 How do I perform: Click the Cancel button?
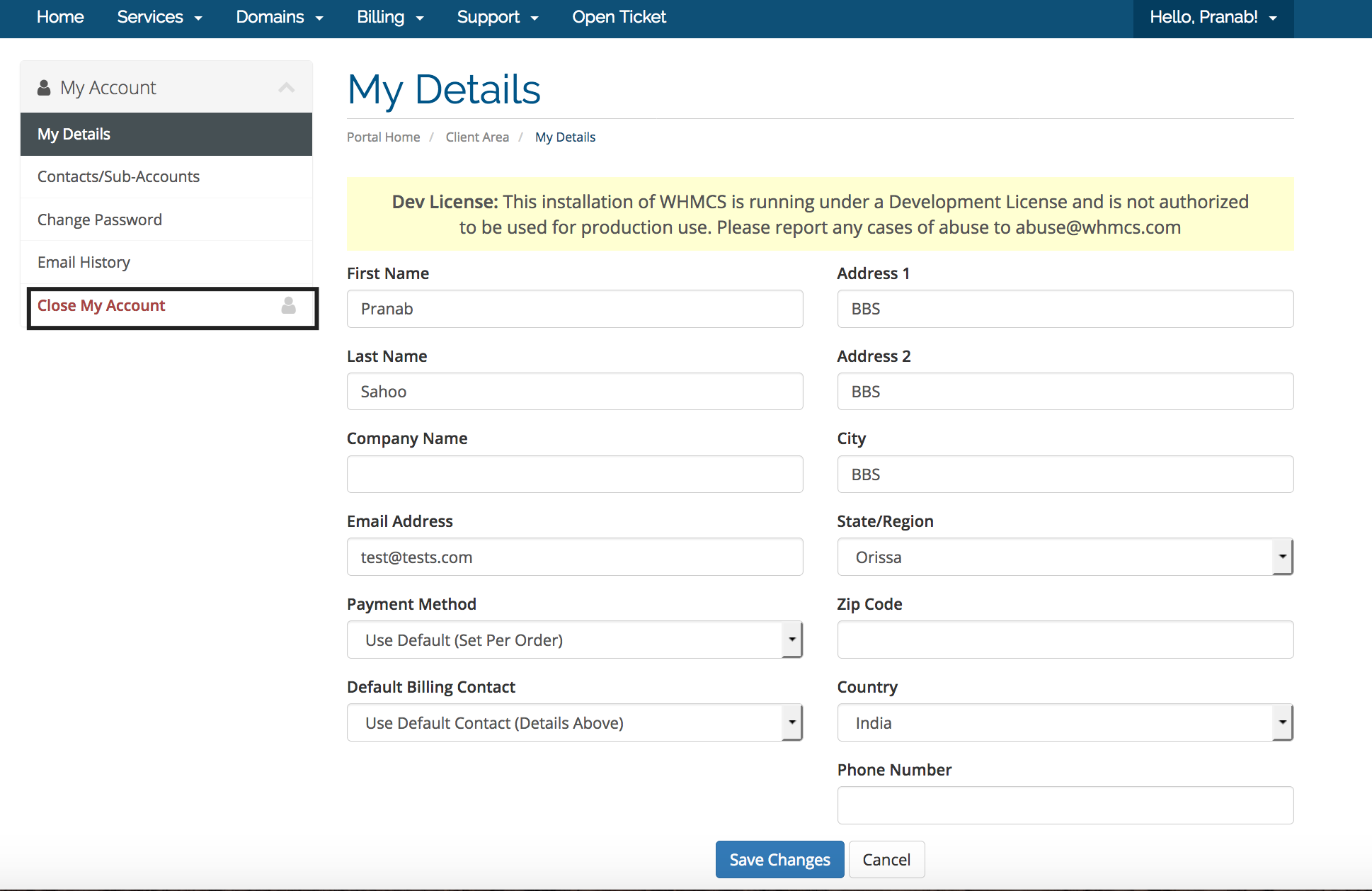pyautogui.click(x=886, y=859)
